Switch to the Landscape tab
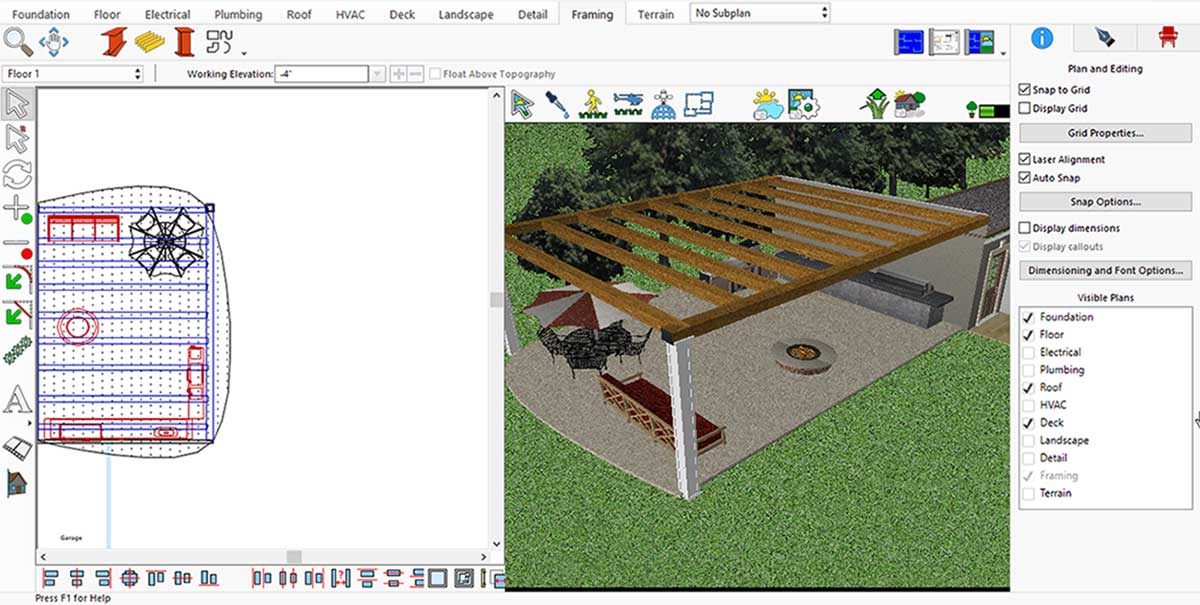Screen dimensions: 1200x605 [x=468, y=14]
